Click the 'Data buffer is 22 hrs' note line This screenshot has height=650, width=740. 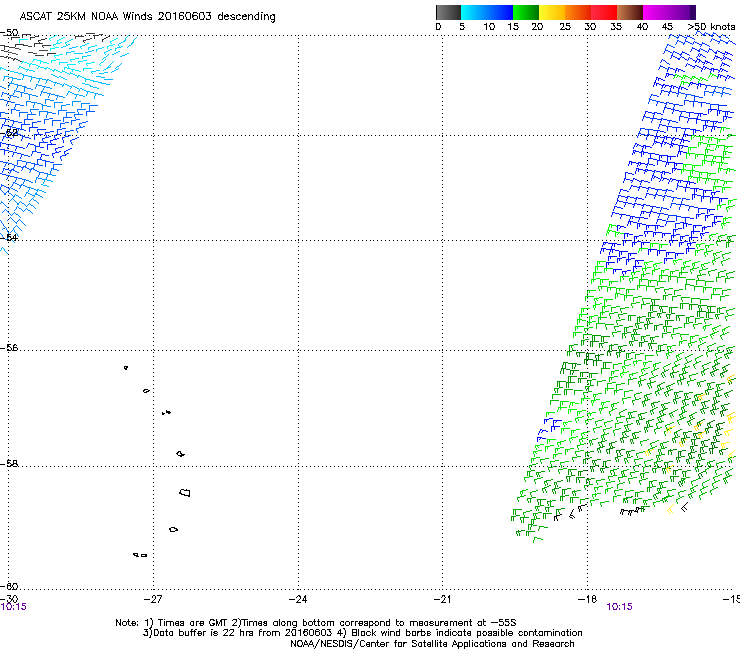point(362,633)
